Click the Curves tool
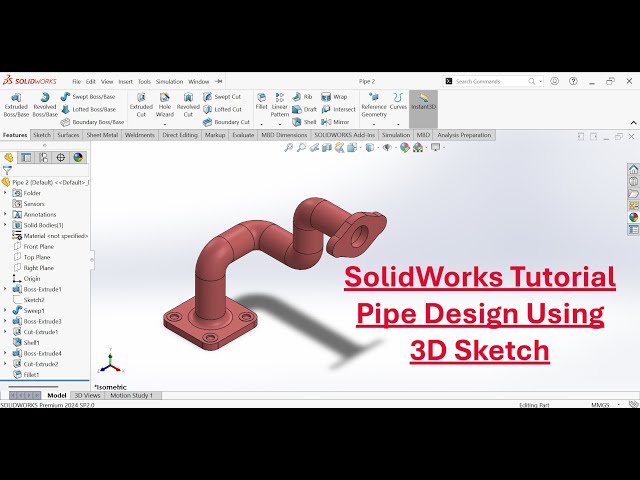This screenshot has height=480, width=640. click(398, 102)
